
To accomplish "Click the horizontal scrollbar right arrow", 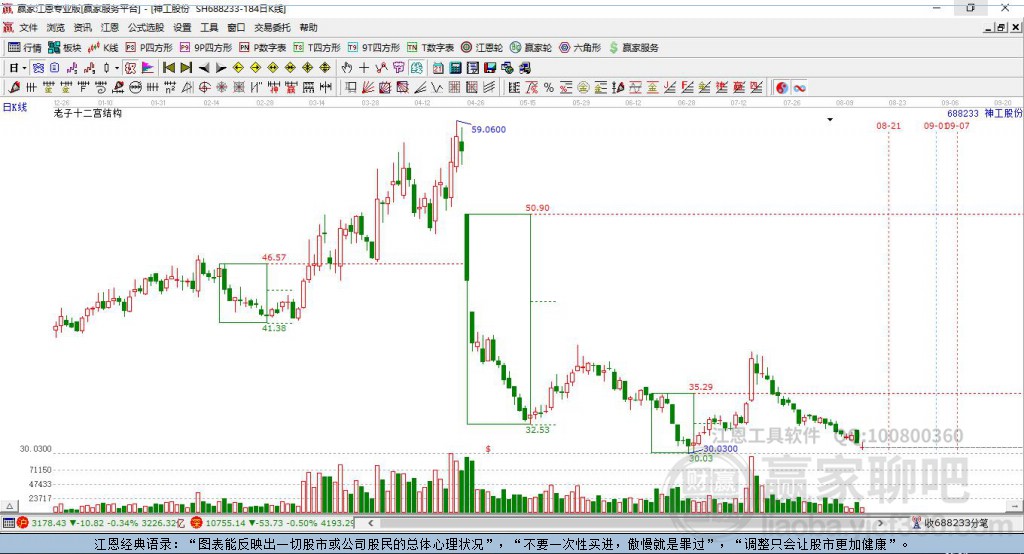I will [880, 523].
